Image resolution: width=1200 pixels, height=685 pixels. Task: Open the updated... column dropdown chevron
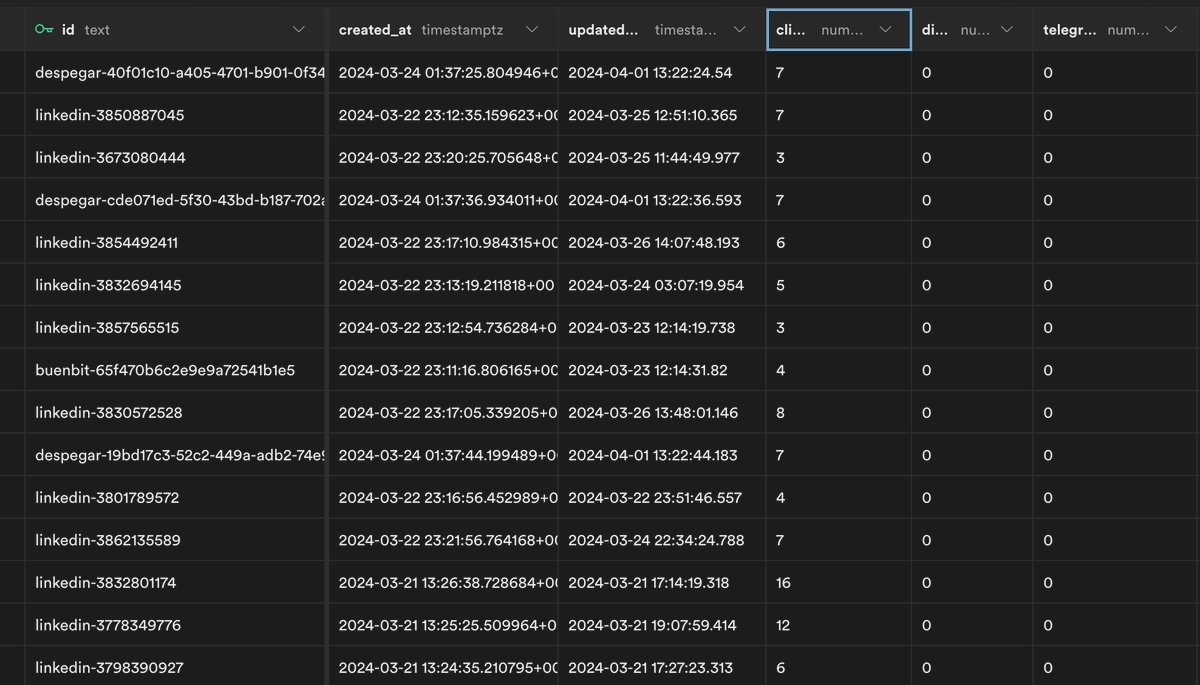(740, 30)
